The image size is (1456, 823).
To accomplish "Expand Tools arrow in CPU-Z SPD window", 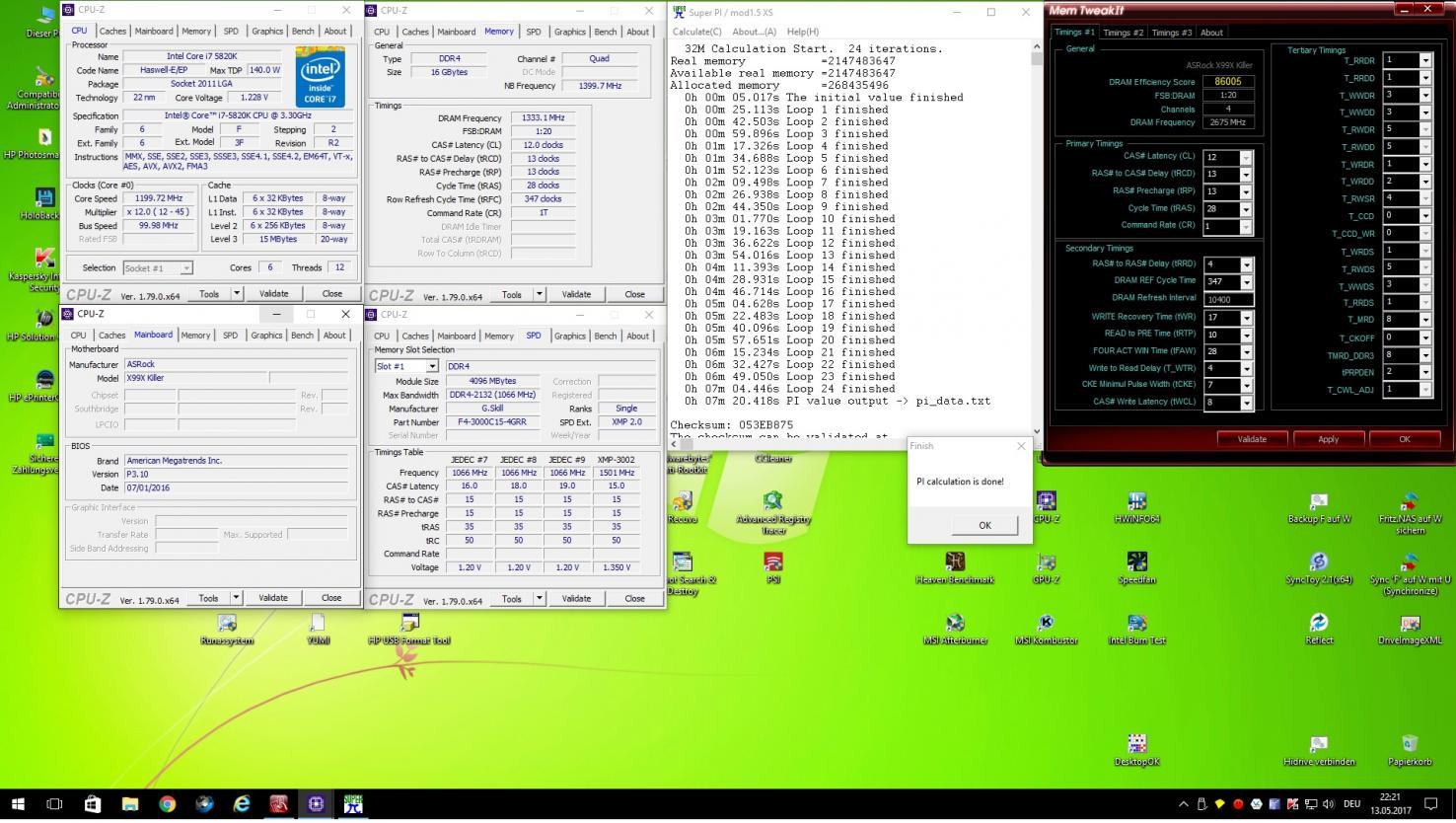I will click(x=539, y=598).
